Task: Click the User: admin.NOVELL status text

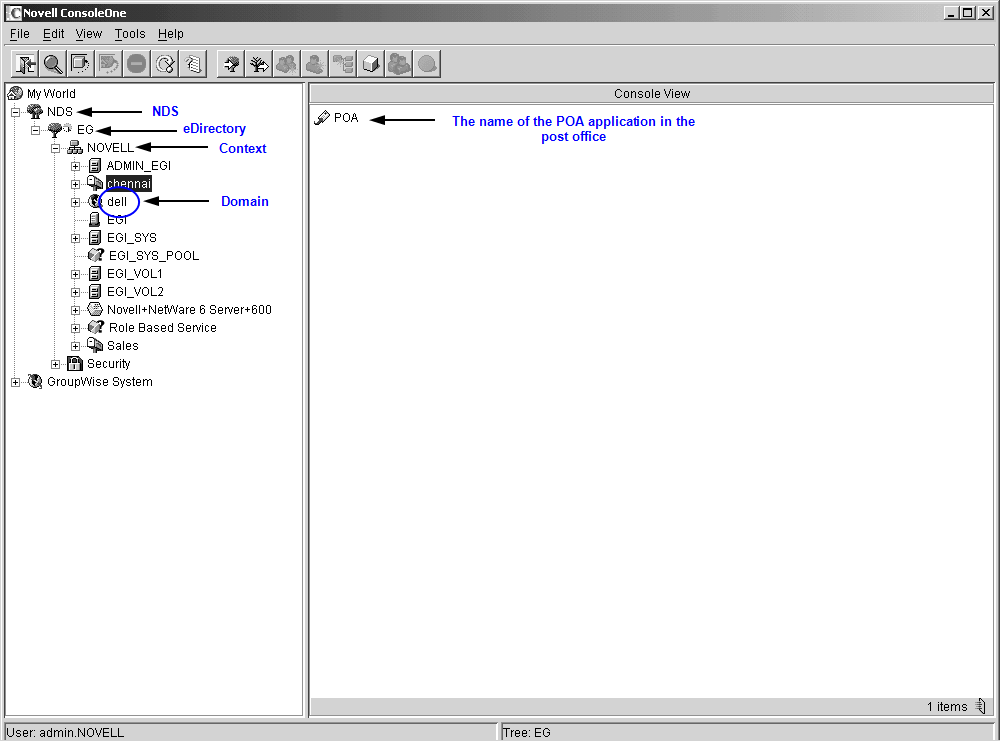Action: click(65, 733)
